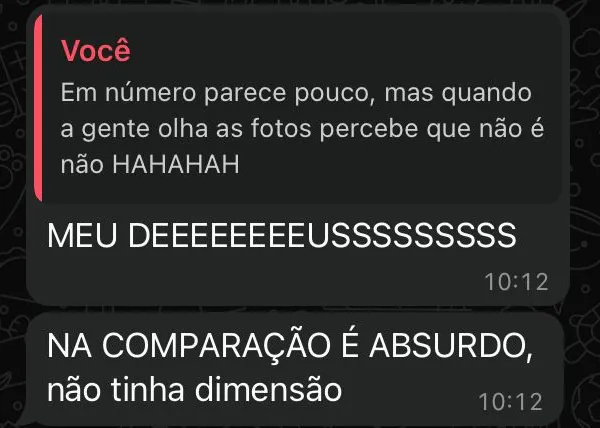Click the red vertical quote indicator bar
Screen dimensions: 600x428
38,108
